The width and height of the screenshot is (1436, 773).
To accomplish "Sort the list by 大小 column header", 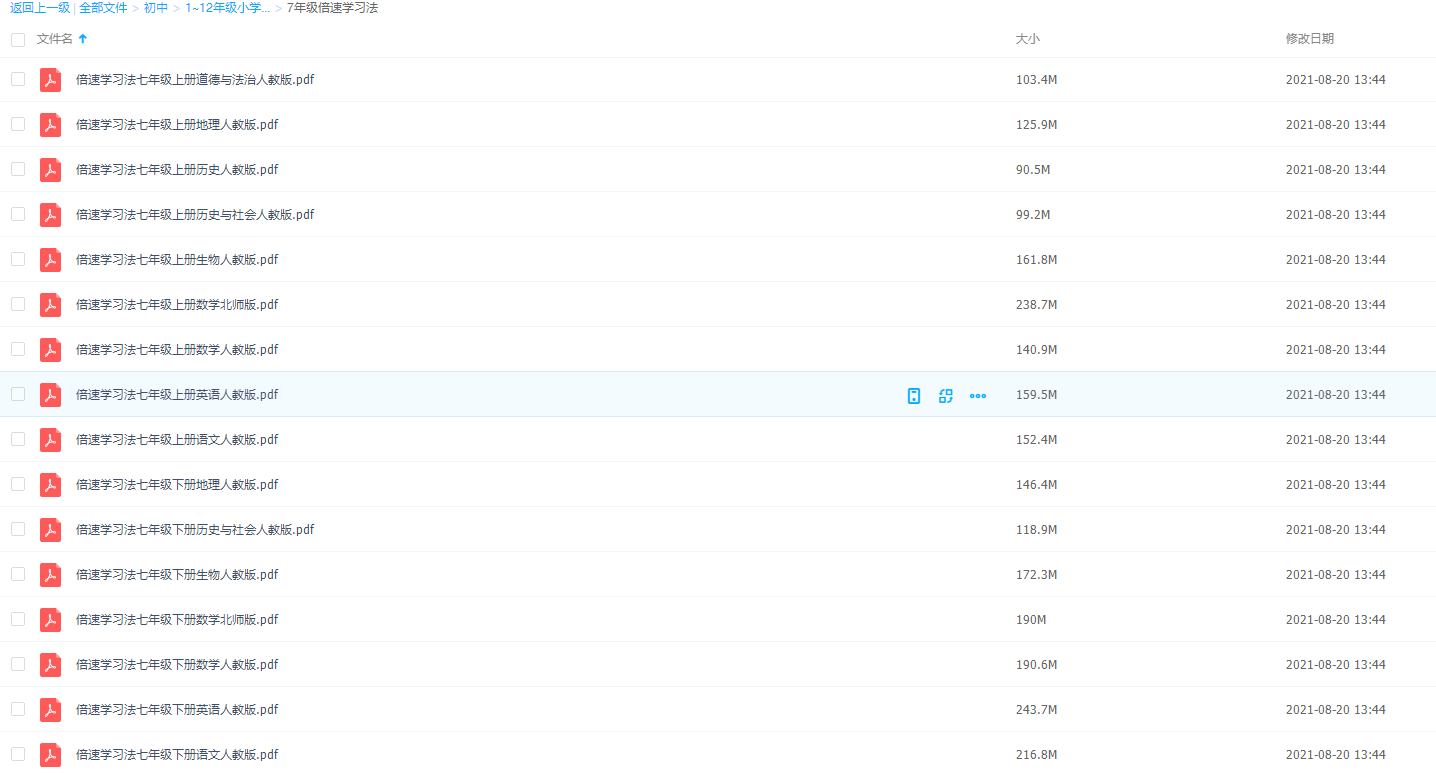I will click(1027, 39).
